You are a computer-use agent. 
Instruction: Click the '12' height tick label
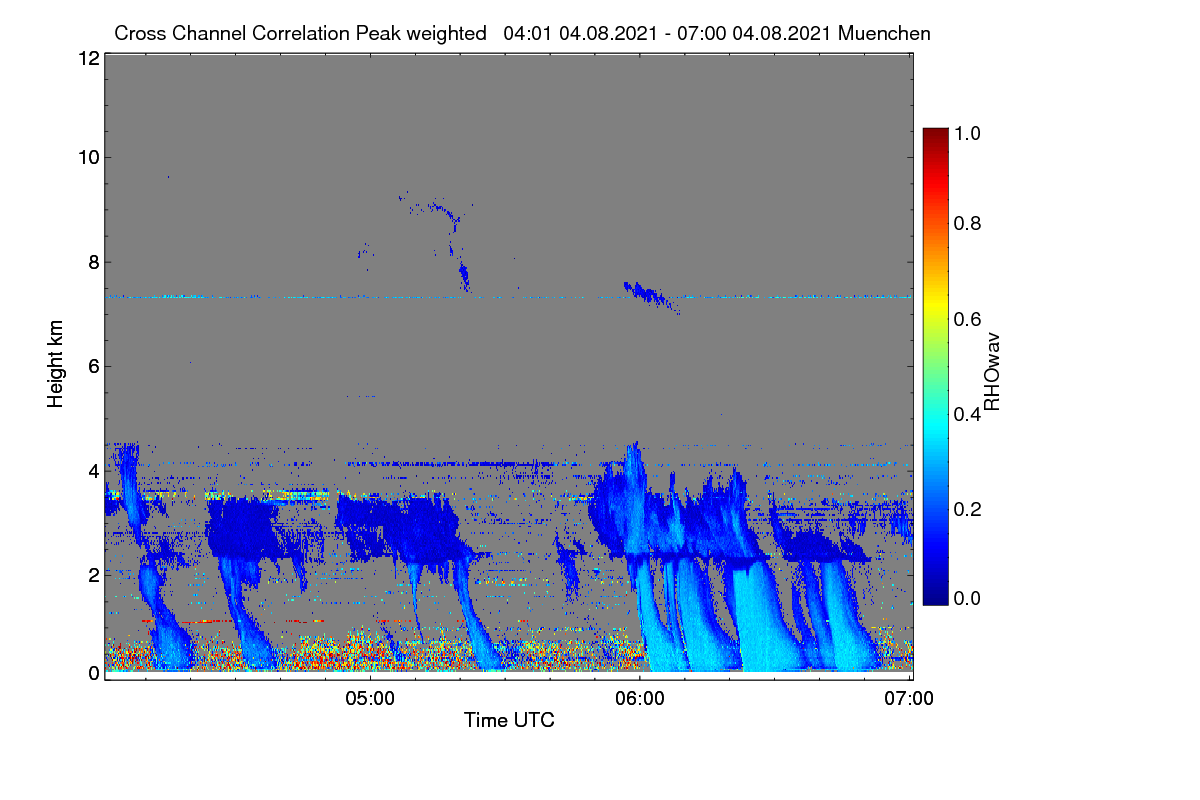pos(87,59)
